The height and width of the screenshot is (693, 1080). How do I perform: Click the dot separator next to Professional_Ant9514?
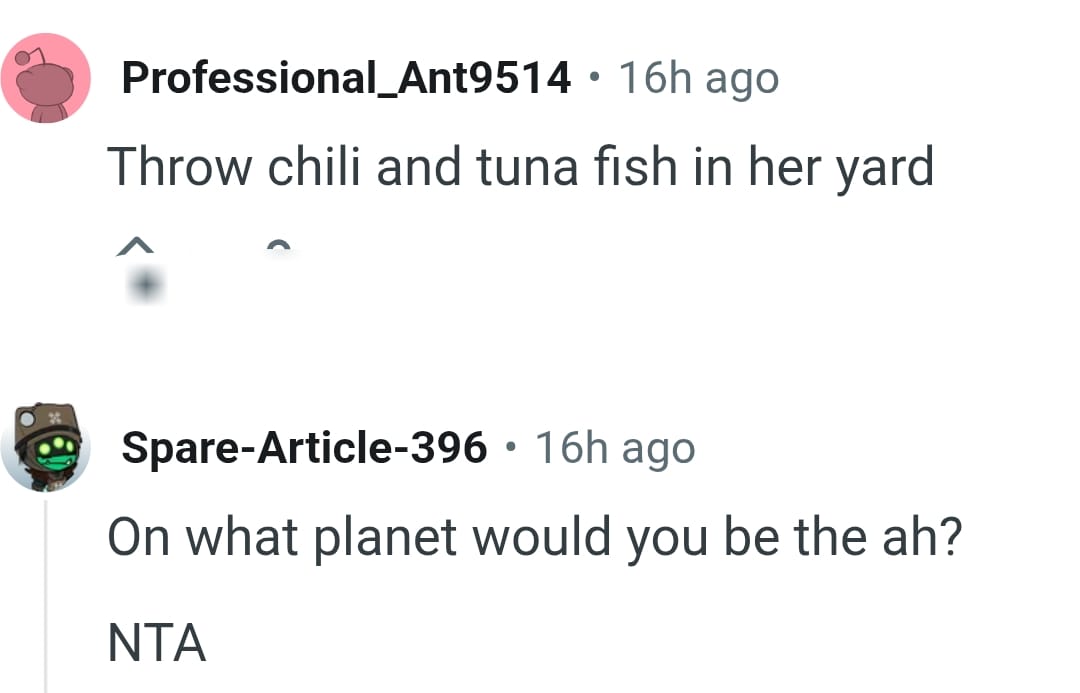595,77
